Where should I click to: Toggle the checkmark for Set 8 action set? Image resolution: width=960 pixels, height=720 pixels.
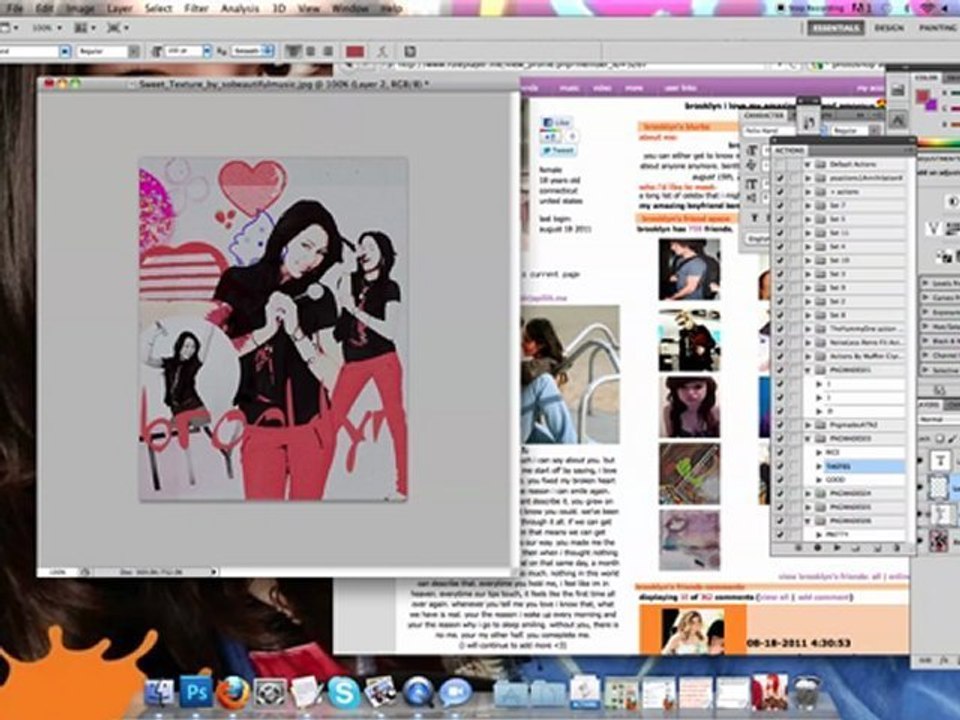coord(780,315)
